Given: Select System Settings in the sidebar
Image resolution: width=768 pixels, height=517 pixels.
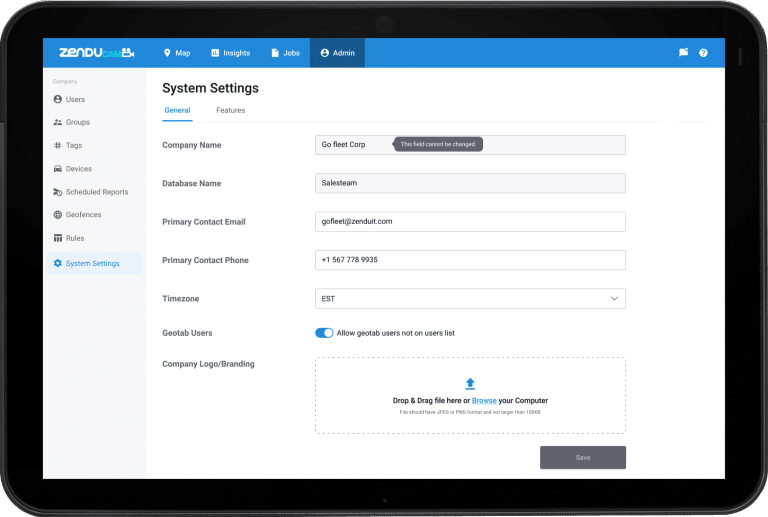Looking at the screenshot, I should pos(94,263).
